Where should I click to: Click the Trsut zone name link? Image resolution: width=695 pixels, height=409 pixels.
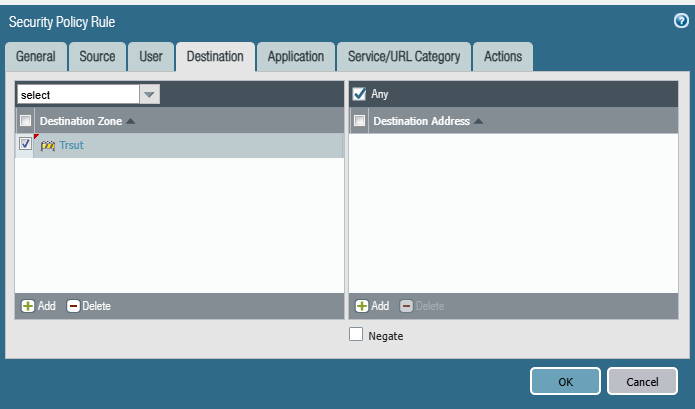[x=71, y=145]
